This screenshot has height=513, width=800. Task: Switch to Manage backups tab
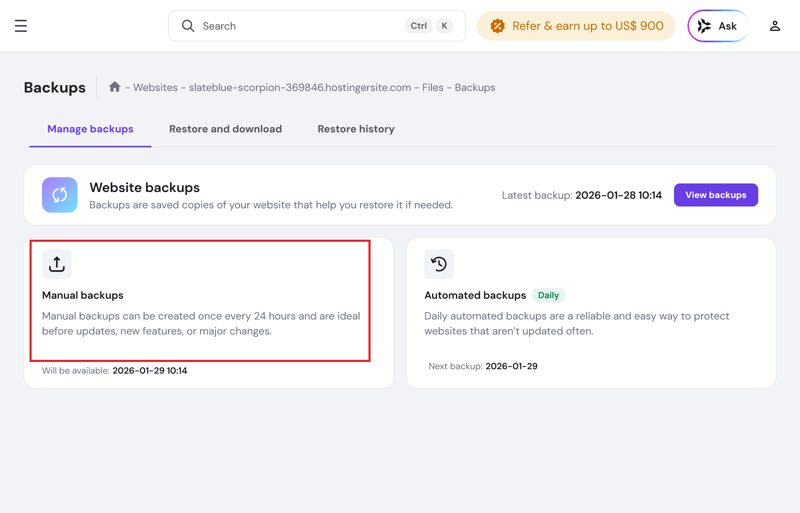pos(90,129)
